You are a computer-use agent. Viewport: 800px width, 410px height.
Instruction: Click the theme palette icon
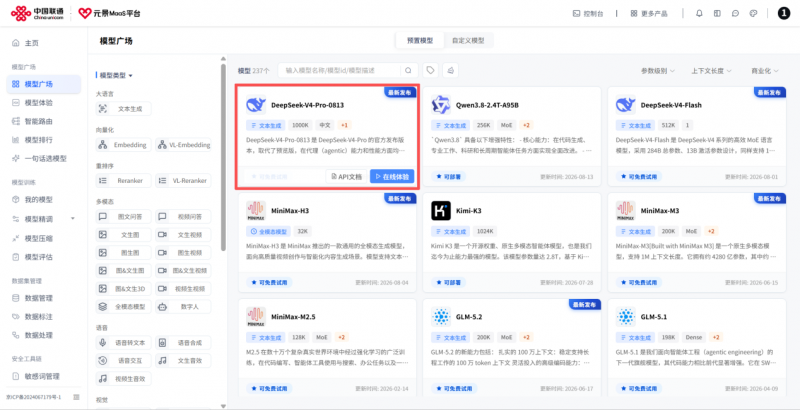pos(753,14)
